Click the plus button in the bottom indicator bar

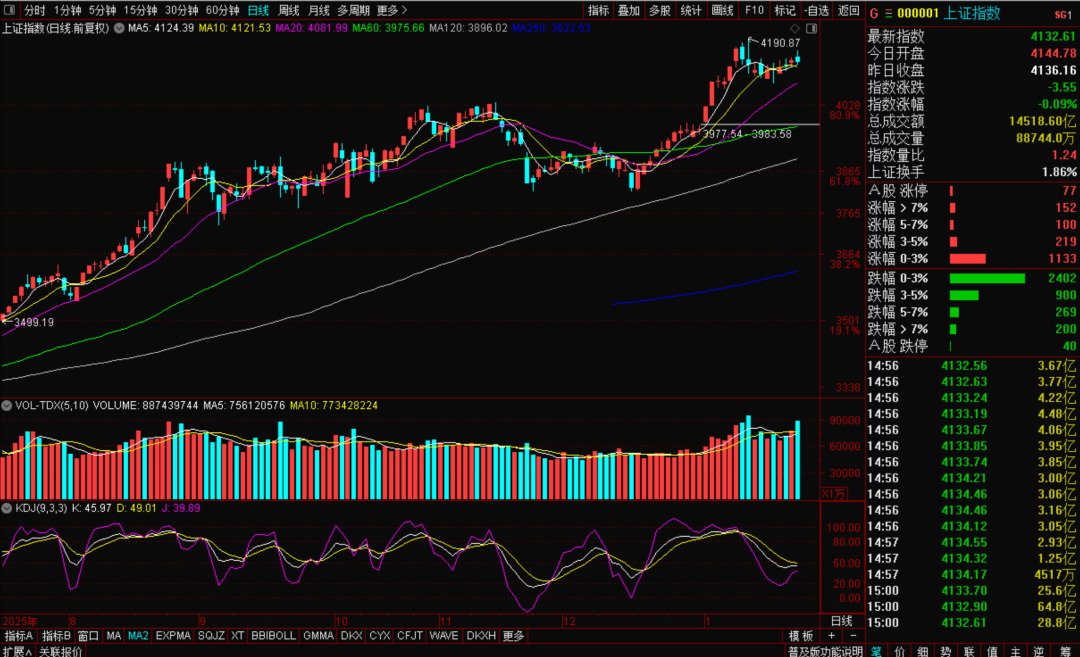click(831, 636)
